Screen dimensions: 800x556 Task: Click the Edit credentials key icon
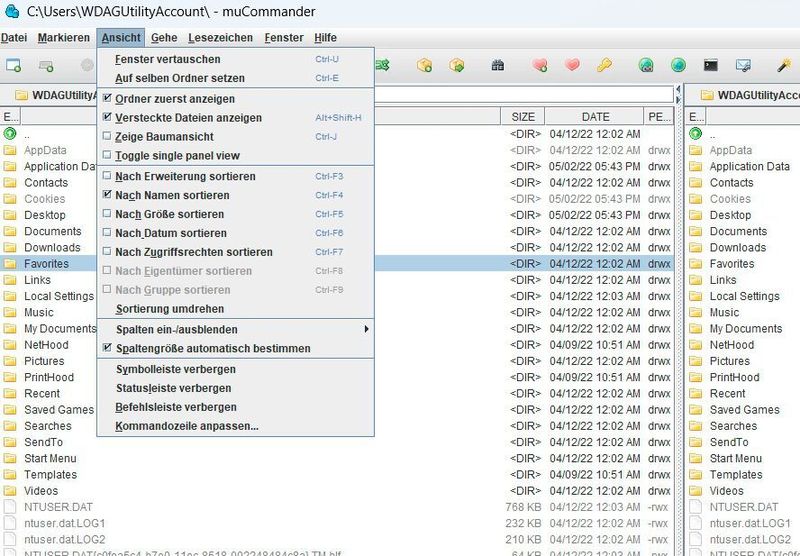pos(604,65)
